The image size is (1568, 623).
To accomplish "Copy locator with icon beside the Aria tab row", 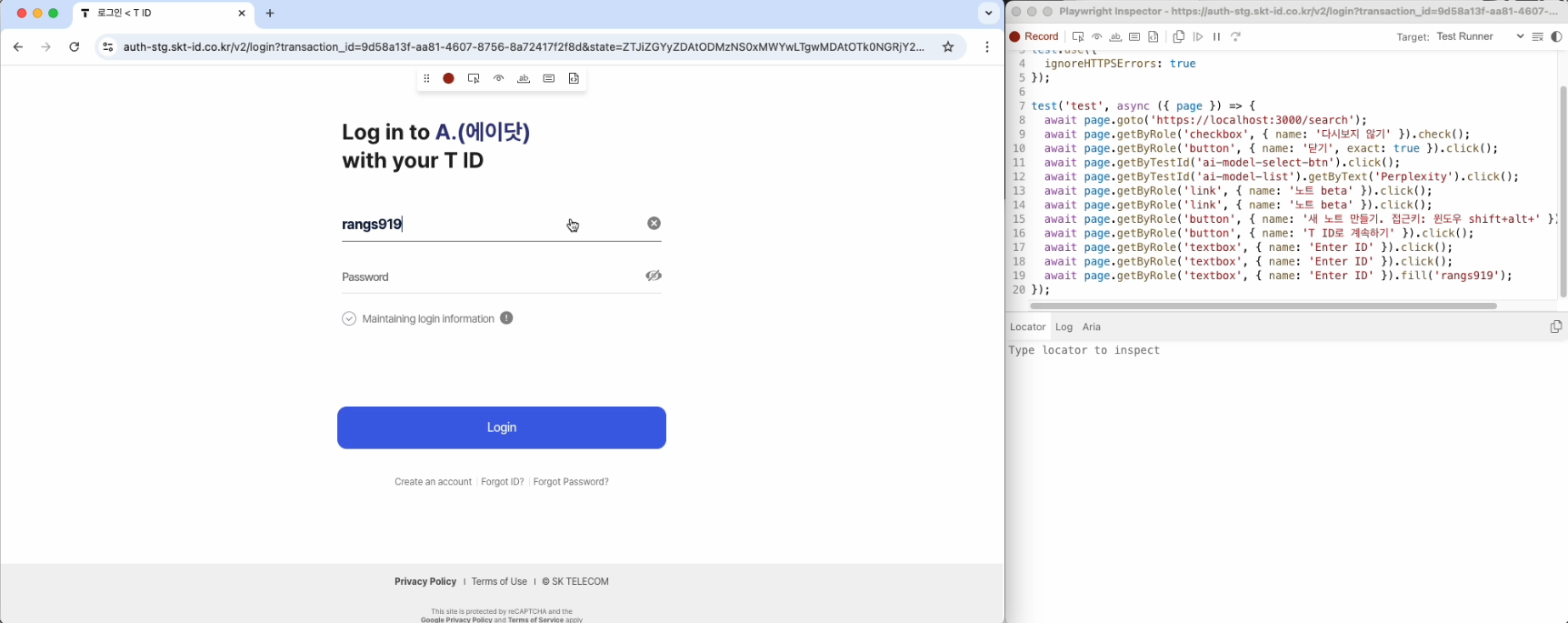I will coord(1556,327).
